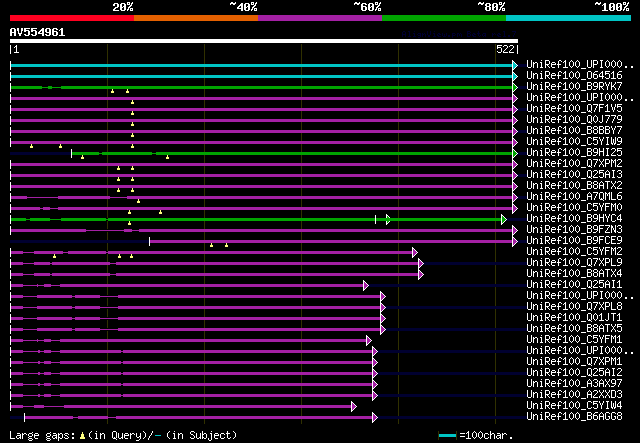The height and width of the screenshot is (443, 640).
Task: Click the arrowhead ending the C5YFM0 alignment bar
Action: (515, 209)
